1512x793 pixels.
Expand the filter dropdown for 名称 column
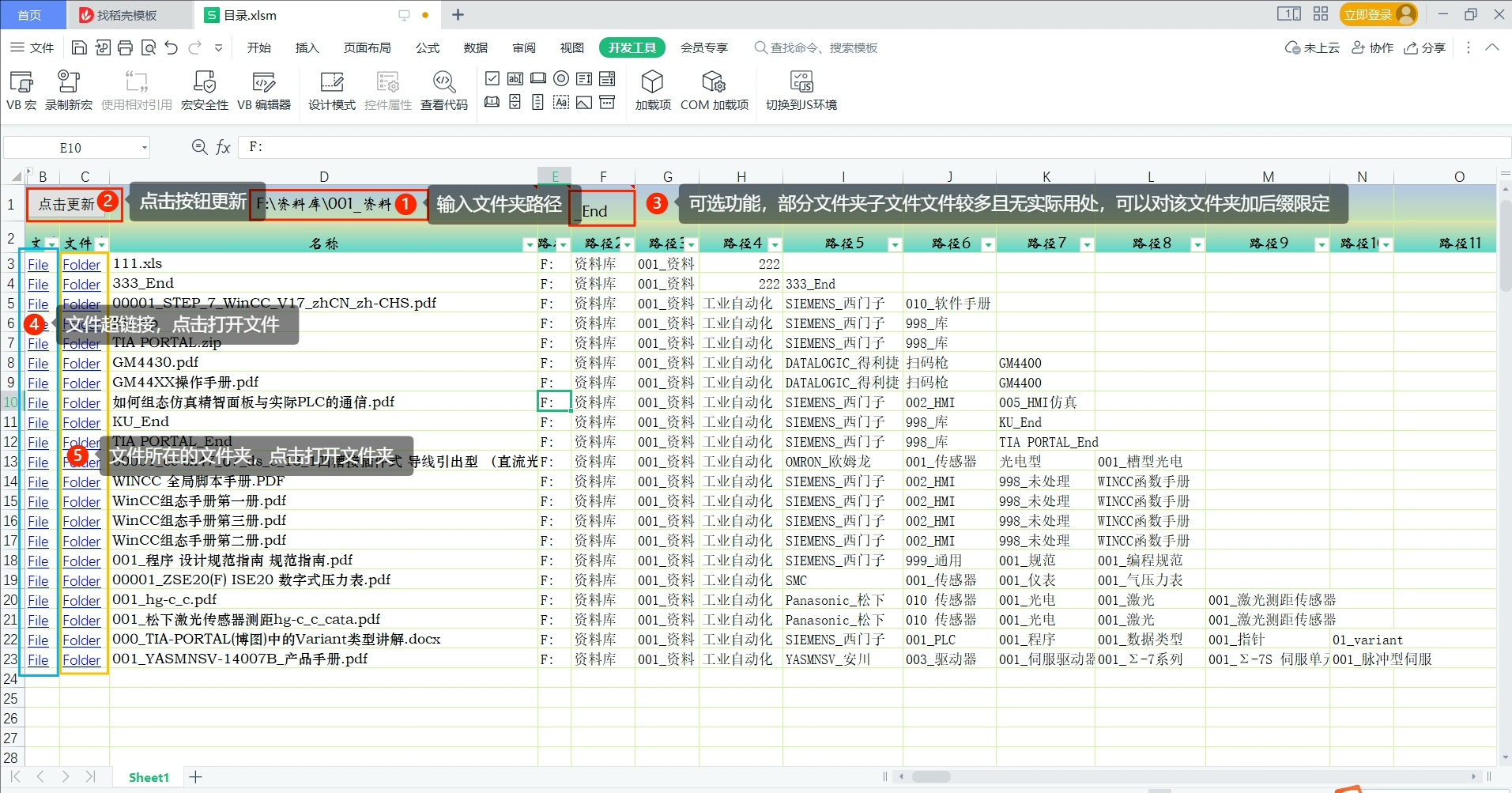(x=529, y=245)
